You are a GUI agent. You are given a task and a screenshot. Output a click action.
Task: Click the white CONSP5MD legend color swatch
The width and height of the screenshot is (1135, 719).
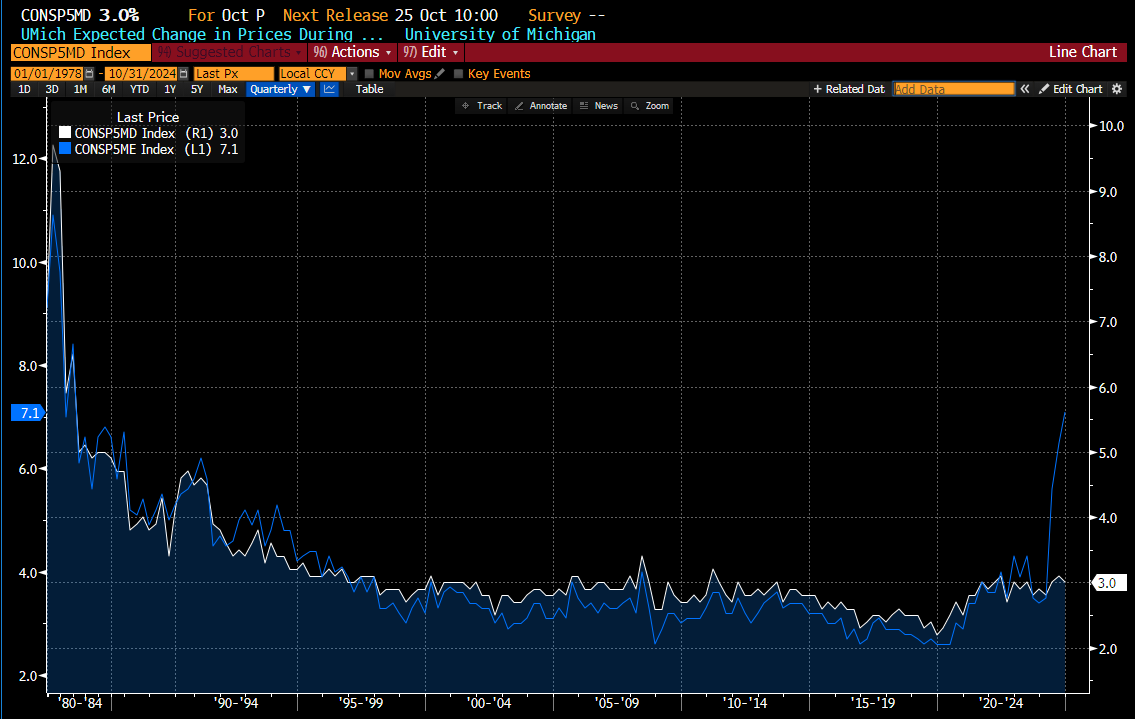point(65,133)
